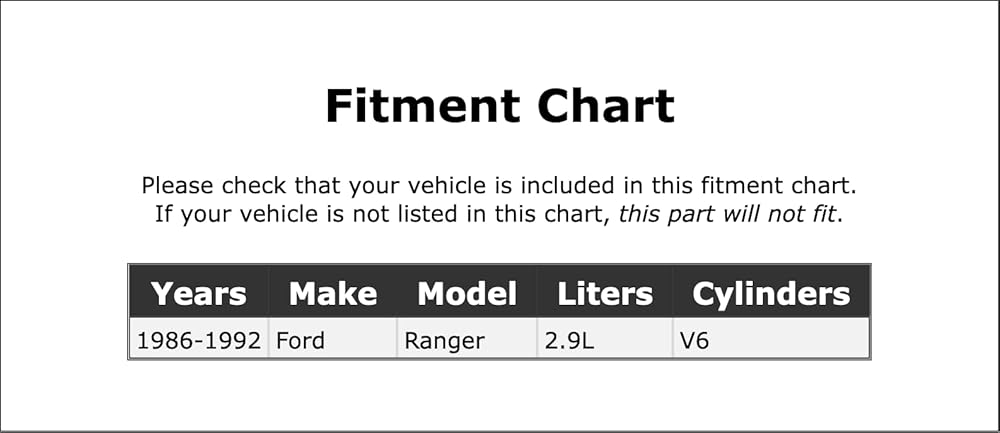The image size is (1000, 433).
Task: Click the 1986-1992 years cell
Action: [x=198, y=341]
